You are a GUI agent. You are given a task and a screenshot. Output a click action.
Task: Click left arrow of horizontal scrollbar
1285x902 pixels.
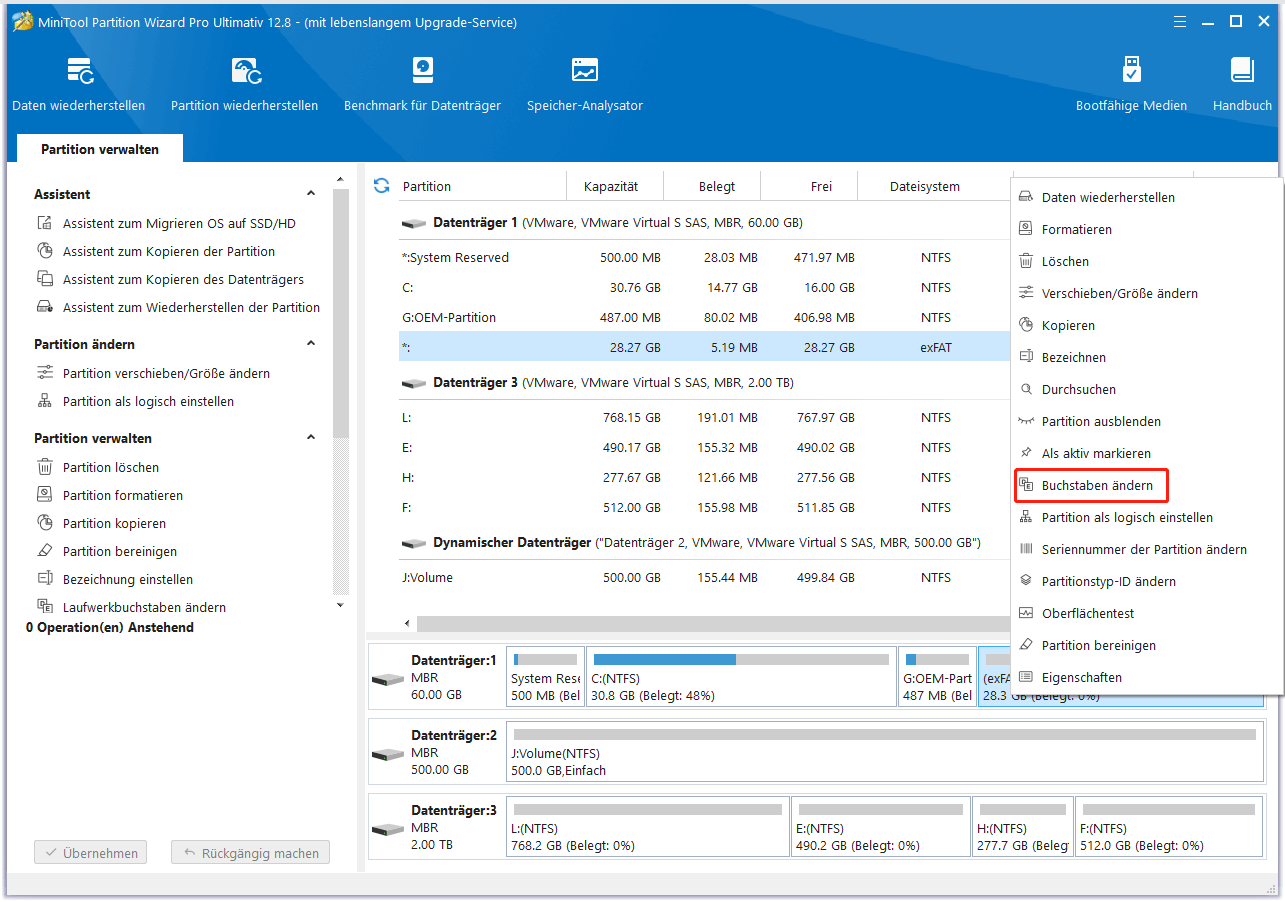coord(407,624)
